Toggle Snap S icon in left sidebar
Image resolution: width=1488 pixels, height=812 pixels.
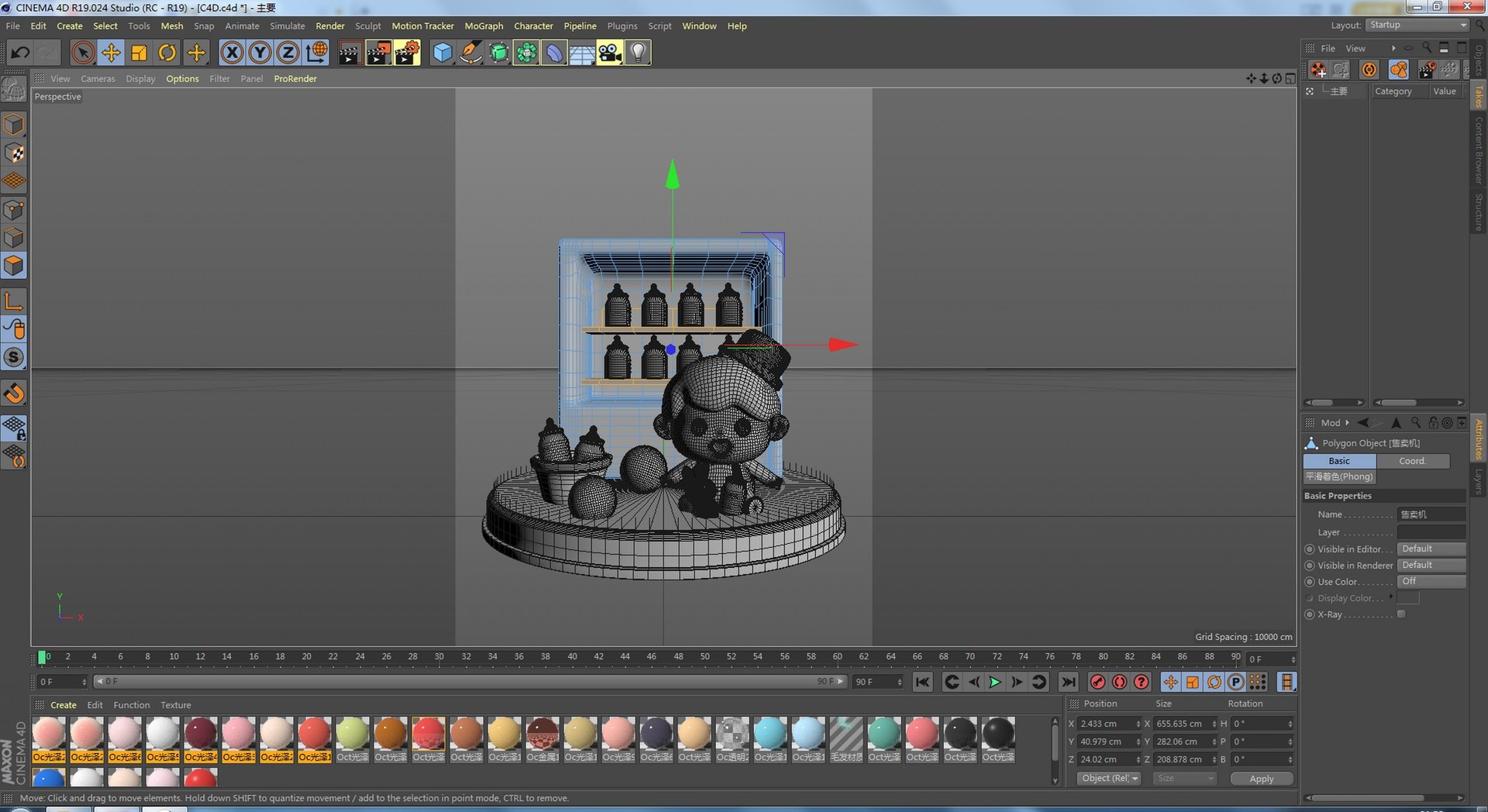(x=14, y=357)
